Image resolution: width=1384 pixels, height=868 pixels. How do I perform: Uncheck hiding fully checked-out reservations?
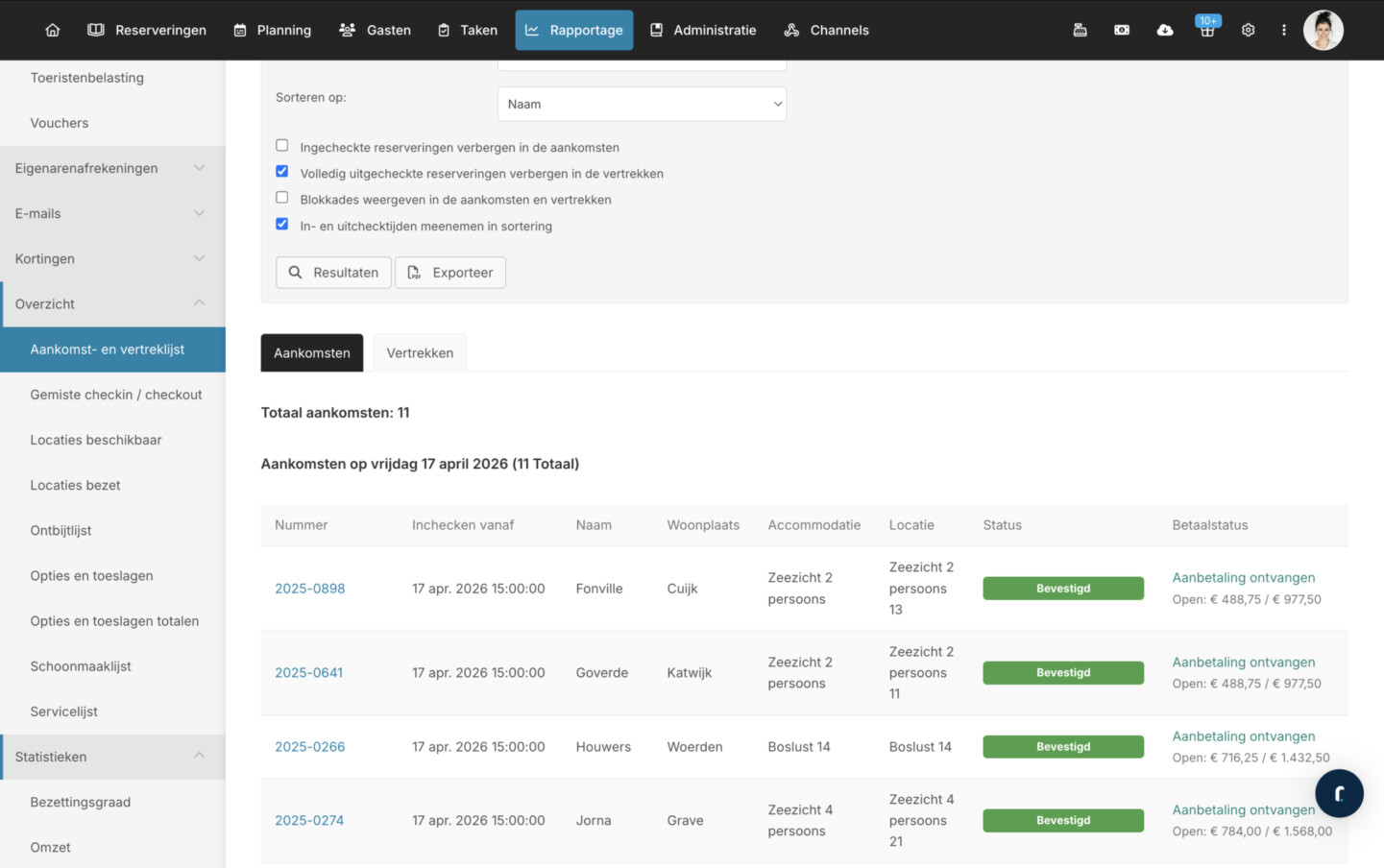(x=282, y=172)
